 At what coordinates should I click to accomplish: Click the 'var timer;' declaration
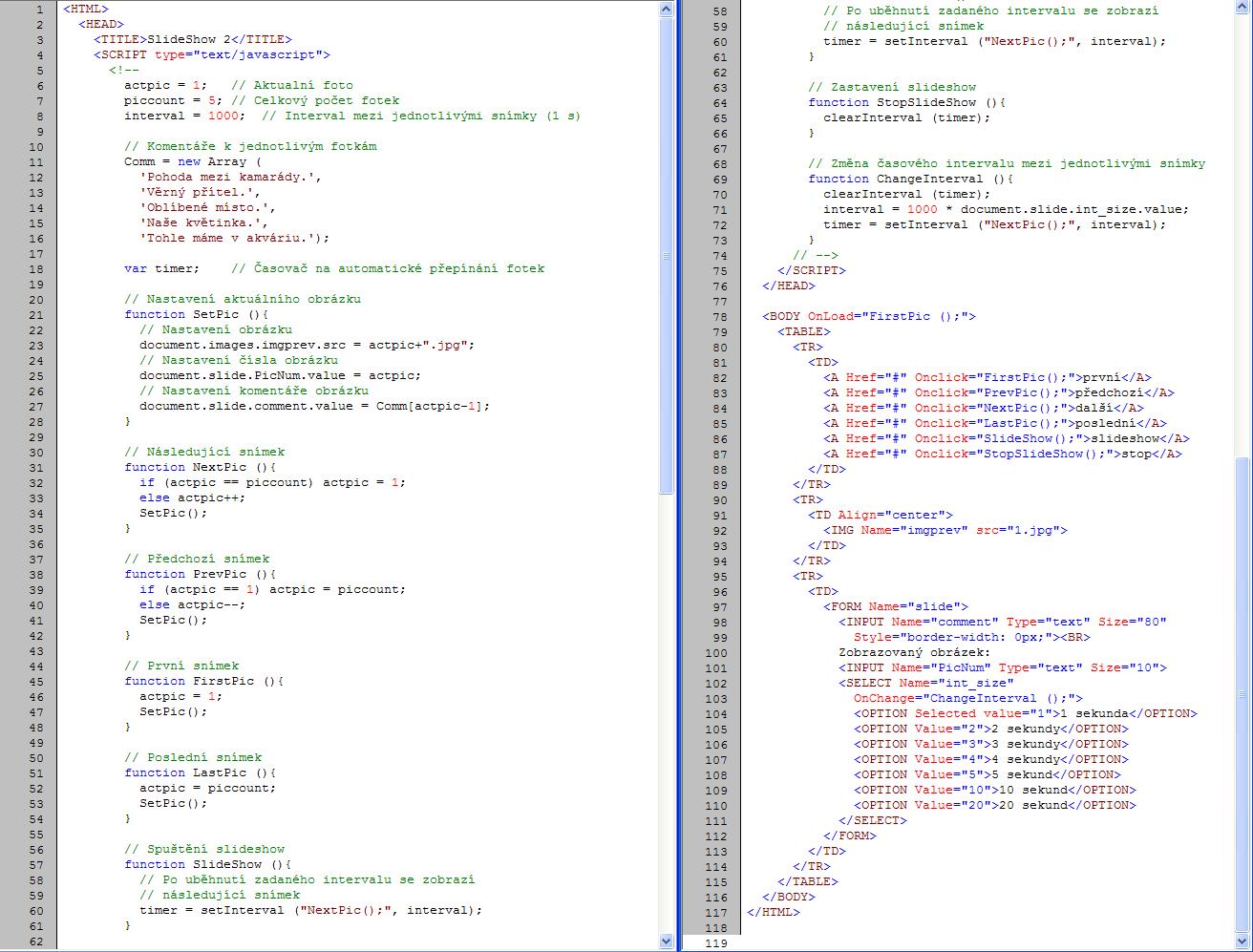[x=161, y=268]
